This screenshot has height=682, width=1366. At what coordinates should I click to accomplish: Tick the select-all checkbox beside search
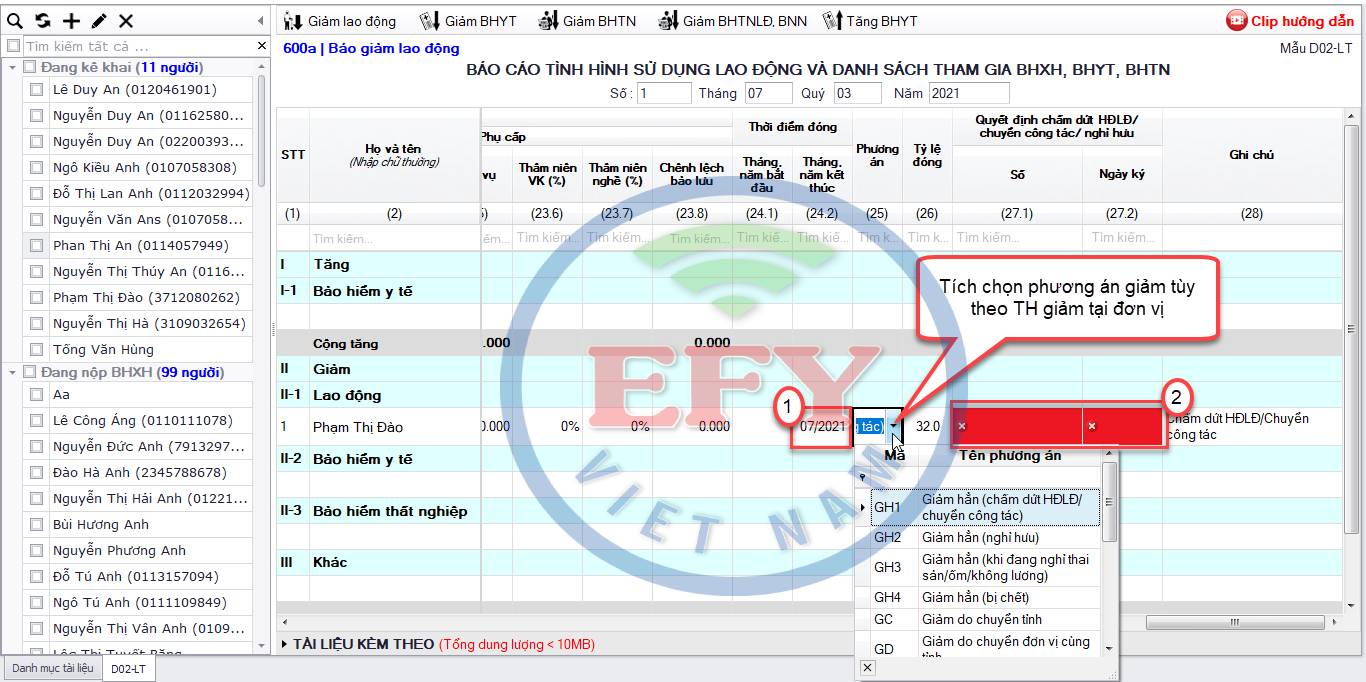coord(13,46)
